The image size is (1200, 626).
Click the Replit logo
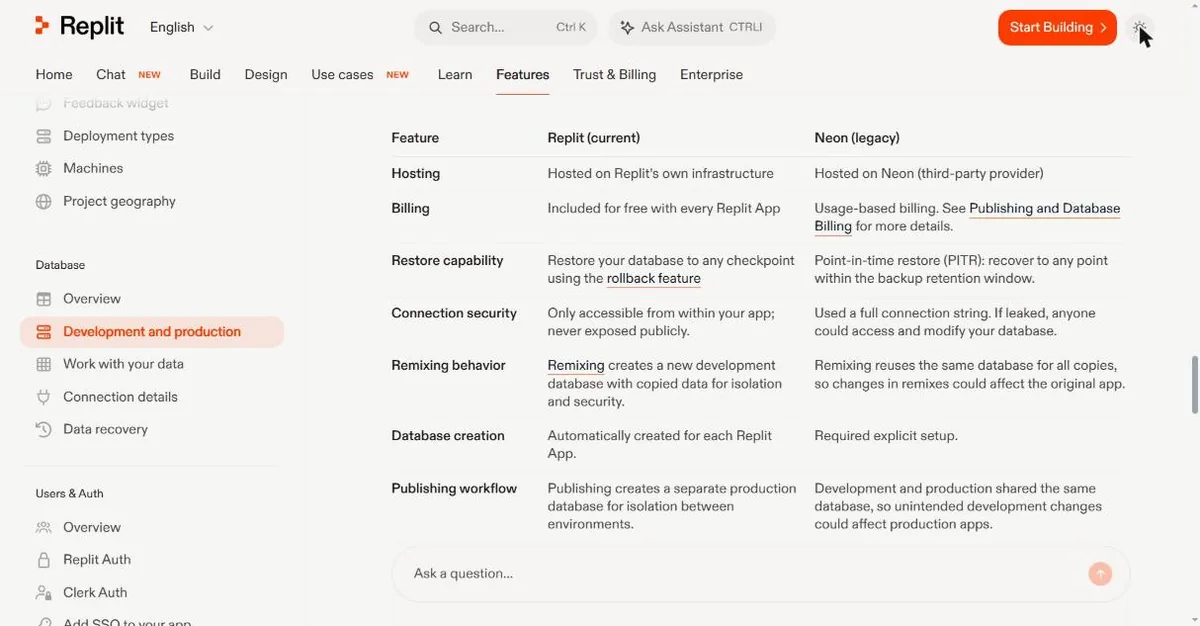(79, 27)
